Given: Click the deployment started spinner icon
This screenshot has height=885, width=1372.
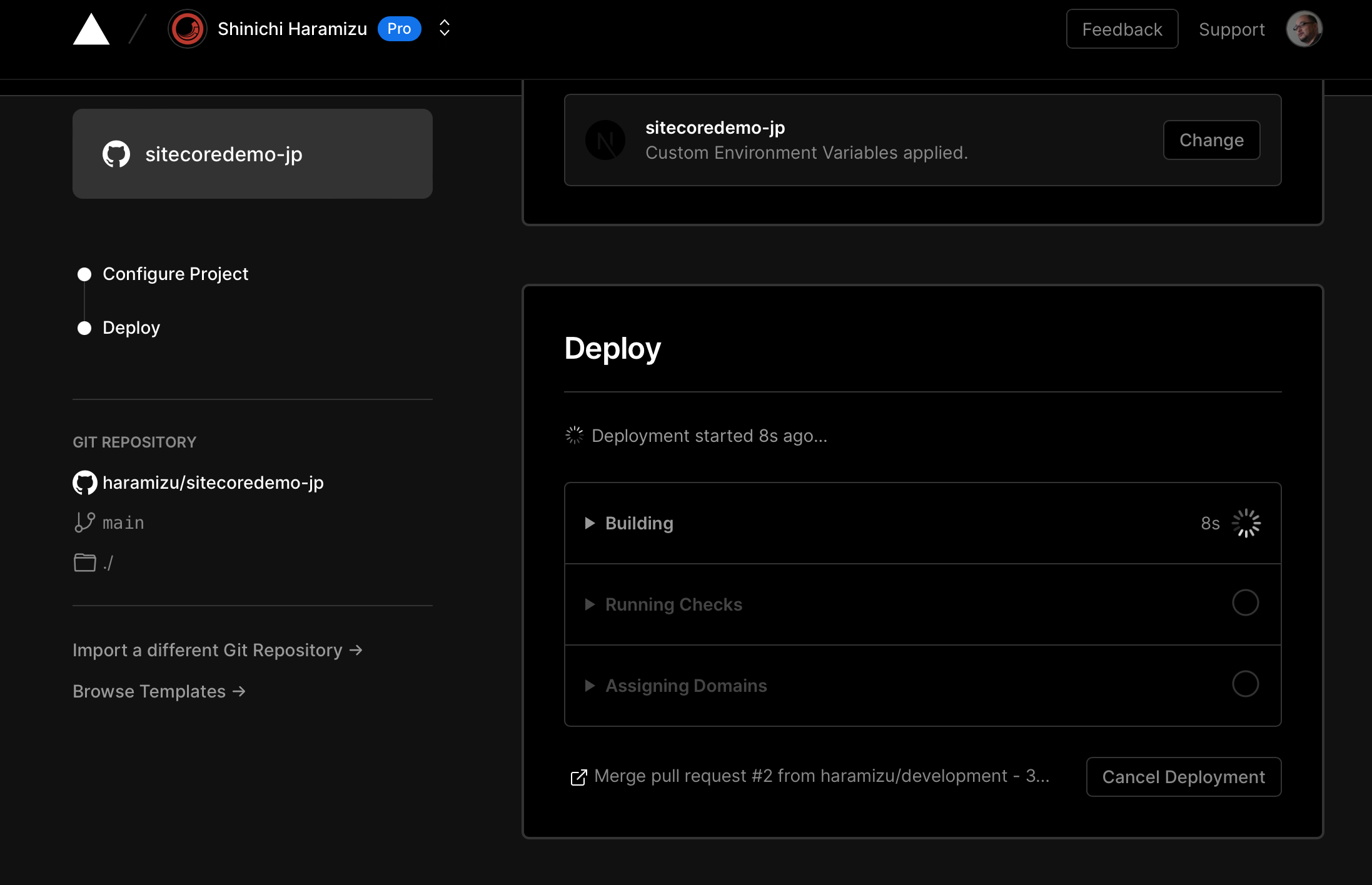Looking at the screenshot, I should 574,436.
